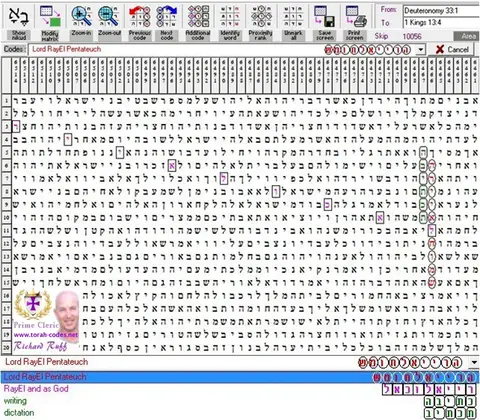Click the Codes field text Lord RayEl Pentateuch
Image resolution: width=480 pixels, height=420 pixels.
click(67, 49)
